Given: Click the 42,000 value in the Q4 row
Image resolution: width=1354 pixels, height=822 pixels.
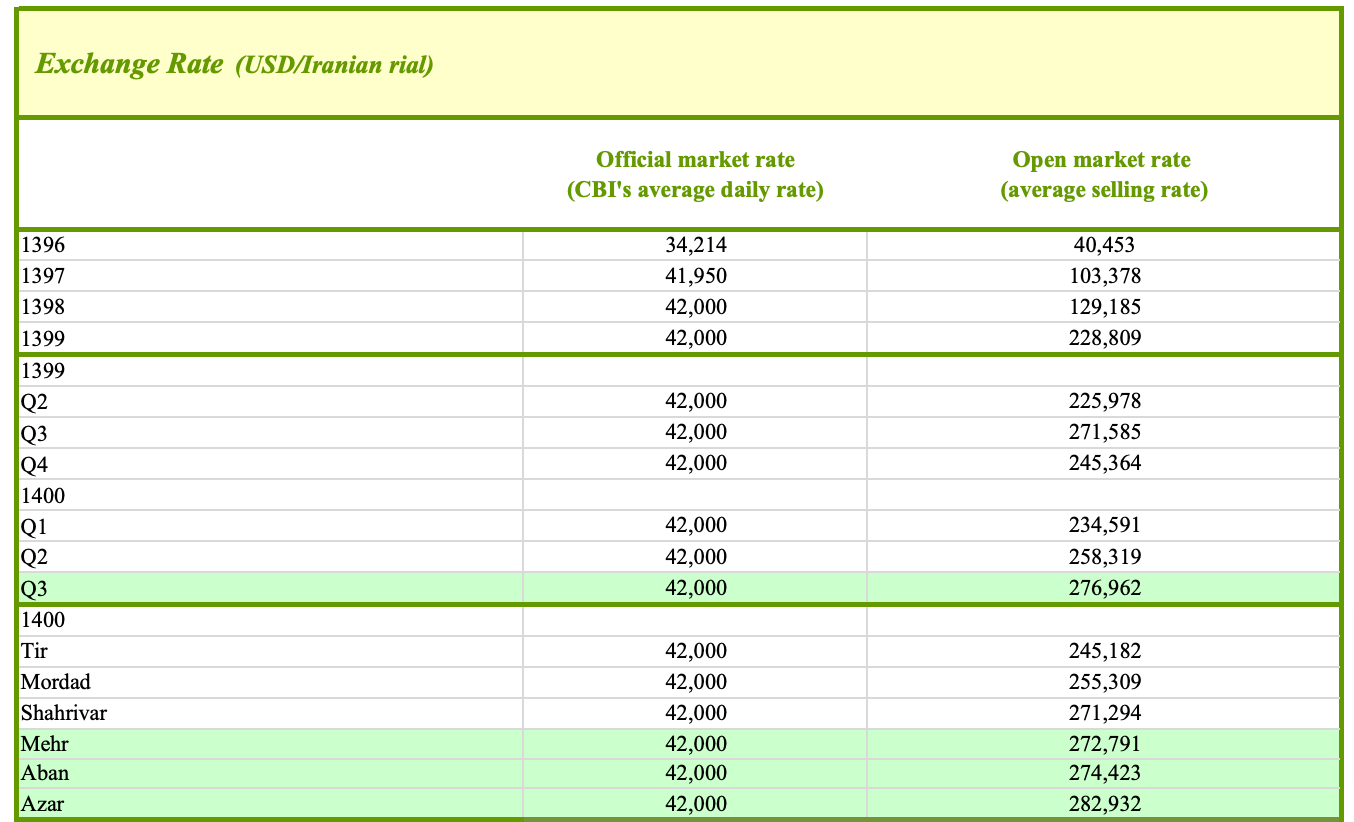Looking at the screenshot, I should pos(695,463).
